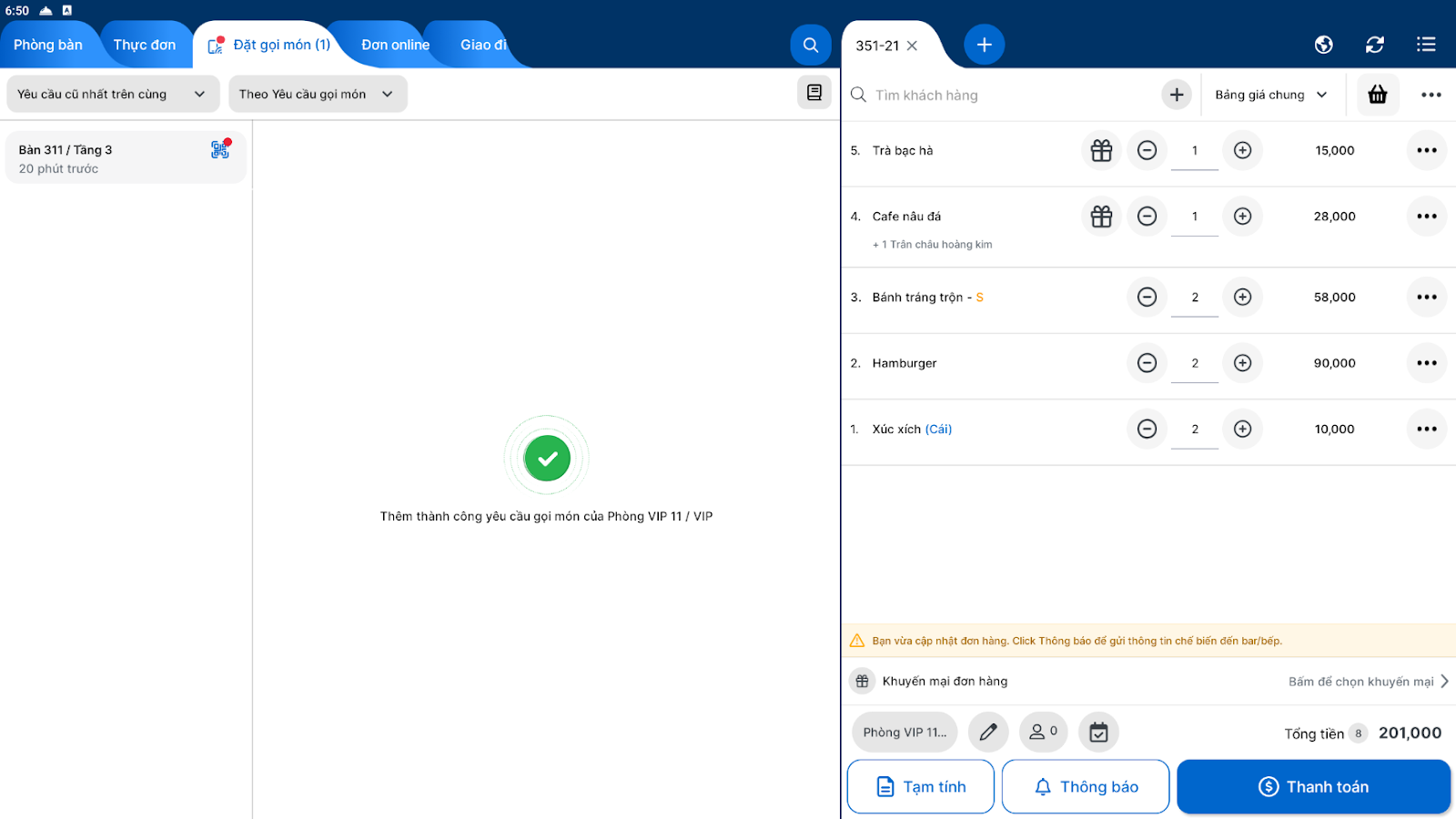
Task: Add new customer with plus button
Action: point(1177,95)
